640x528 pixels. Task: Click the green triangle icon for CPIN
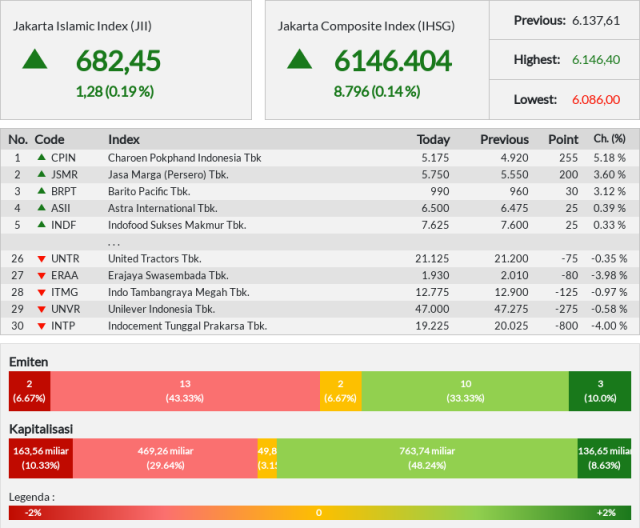point(41,158)
